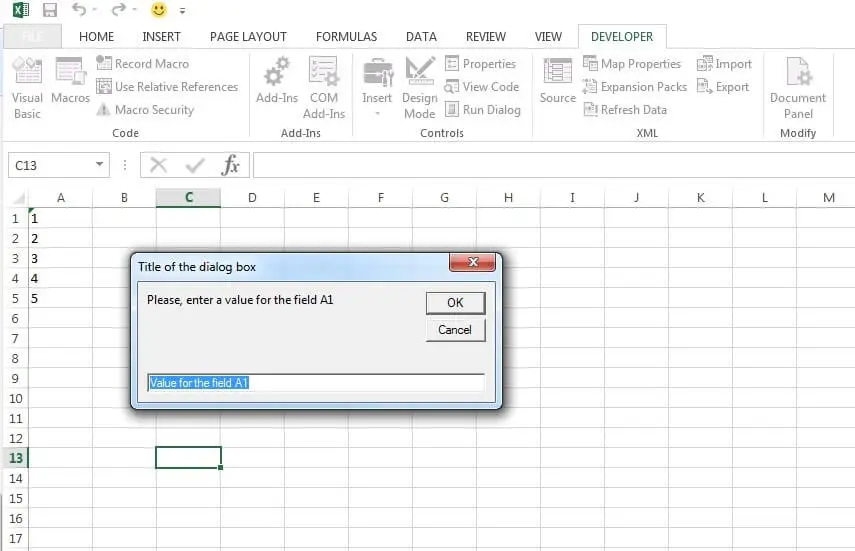Toggle Use Relative References
The width and height of the screenshot is (855, 551).
(167, 87)
